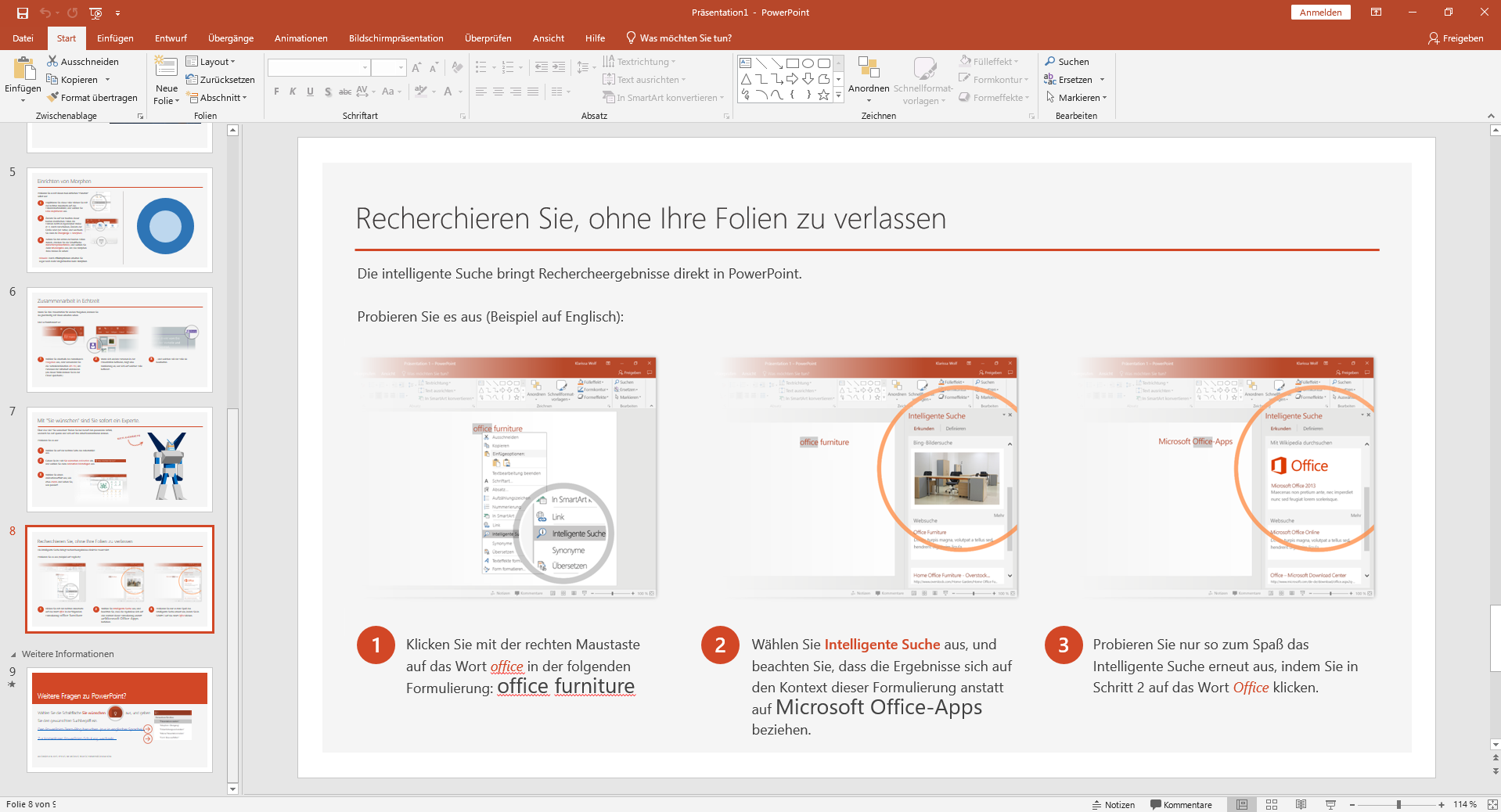Switch to Foliensortierung view in status bar
This screenshot has width=1501, height=812.
[1272, 804]
